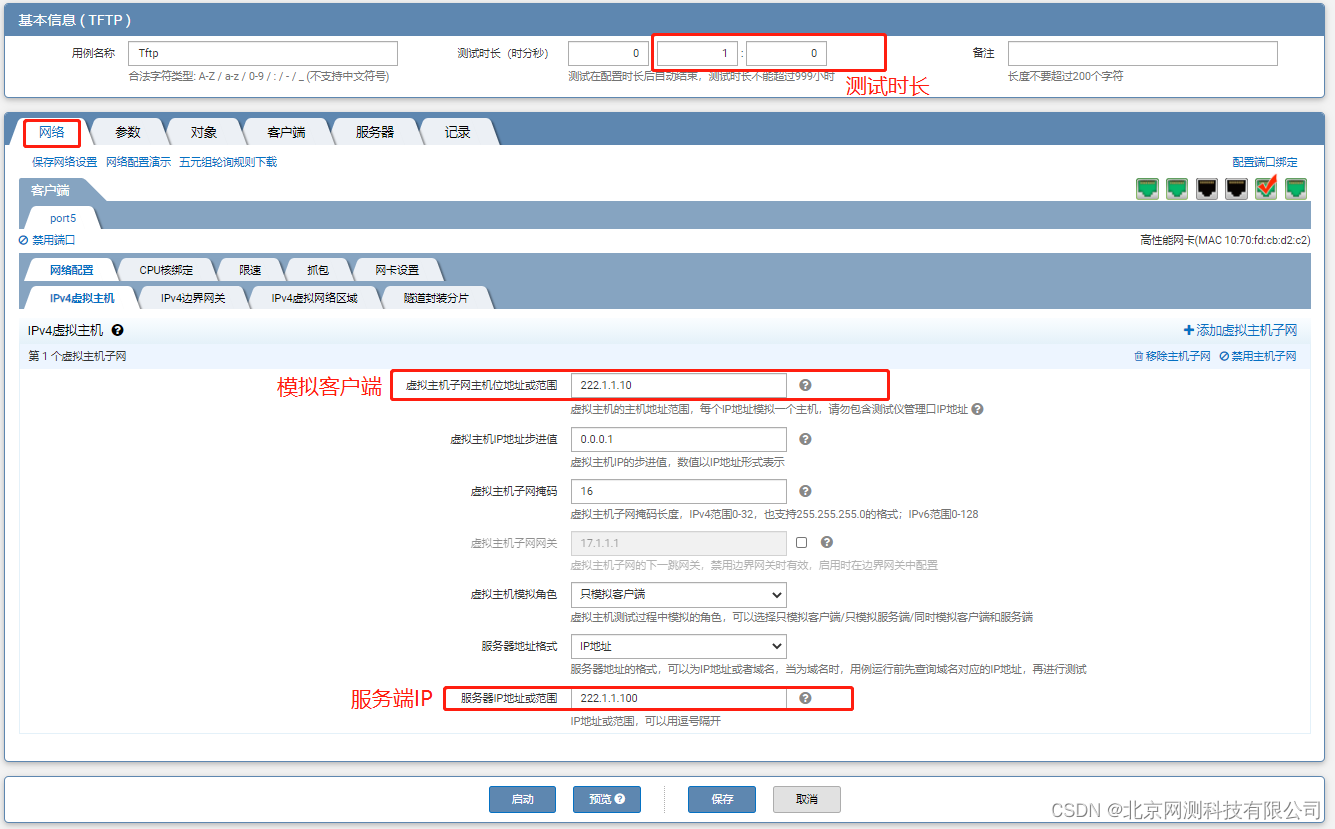This screenshot has height=829, width=1335.
Task: Select the first black port icon
Action: 1207,188
